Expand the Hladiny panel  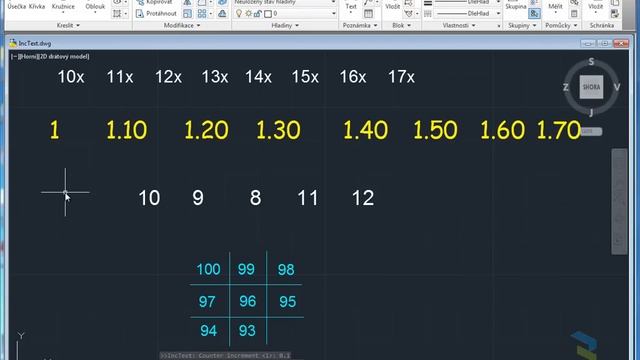pos(285,25)
